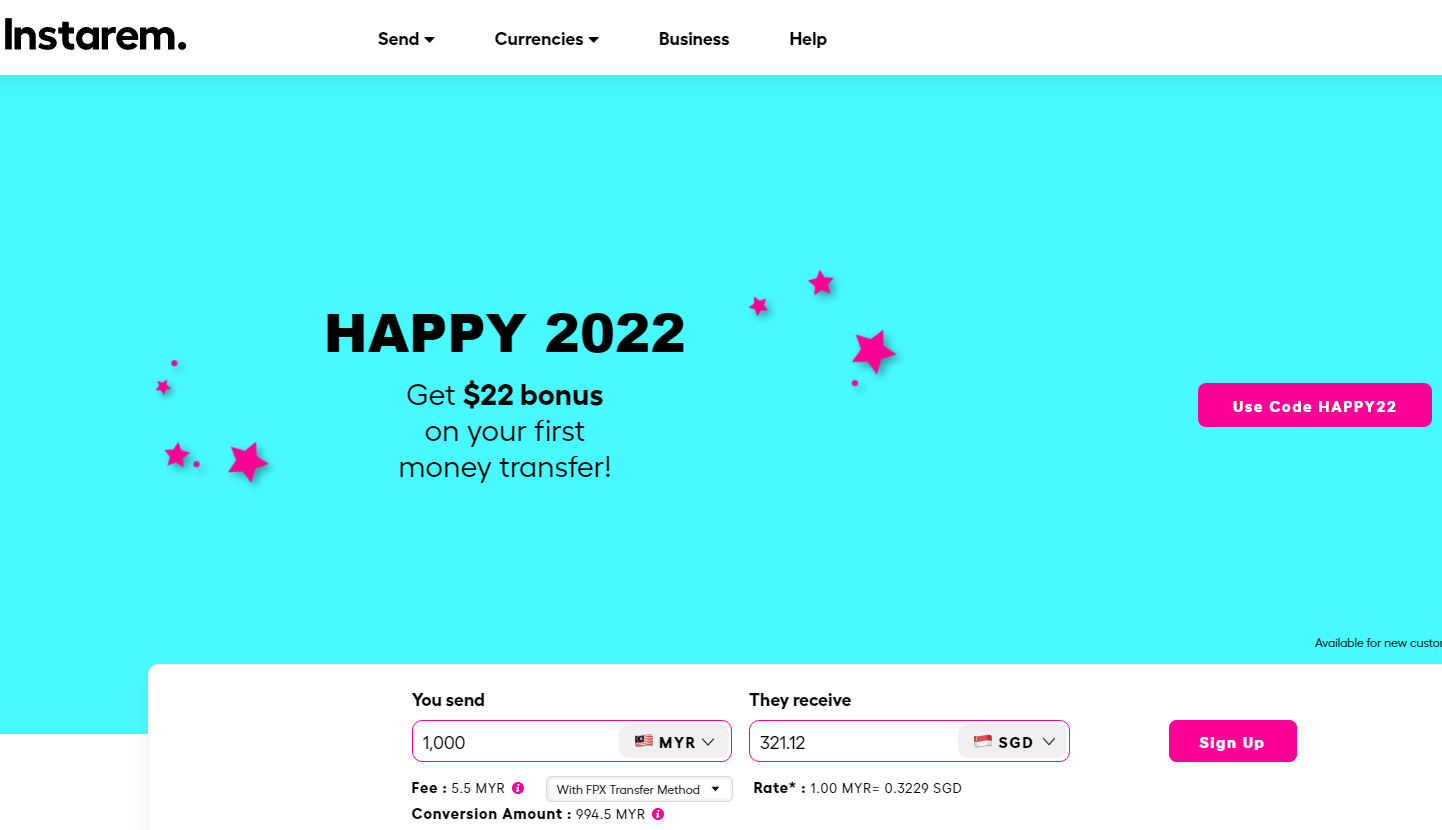Click the large pink star right of HAPPY 2022

tap(873, 351)
